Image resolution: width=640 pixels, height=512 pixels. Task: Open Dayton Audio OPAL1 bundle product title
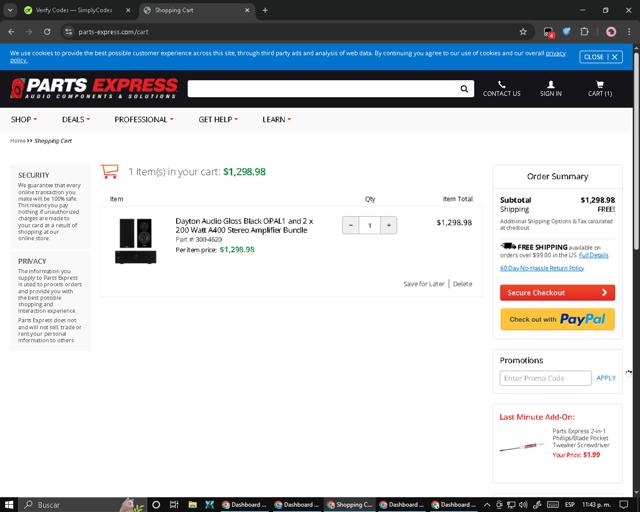coord(244,225)
